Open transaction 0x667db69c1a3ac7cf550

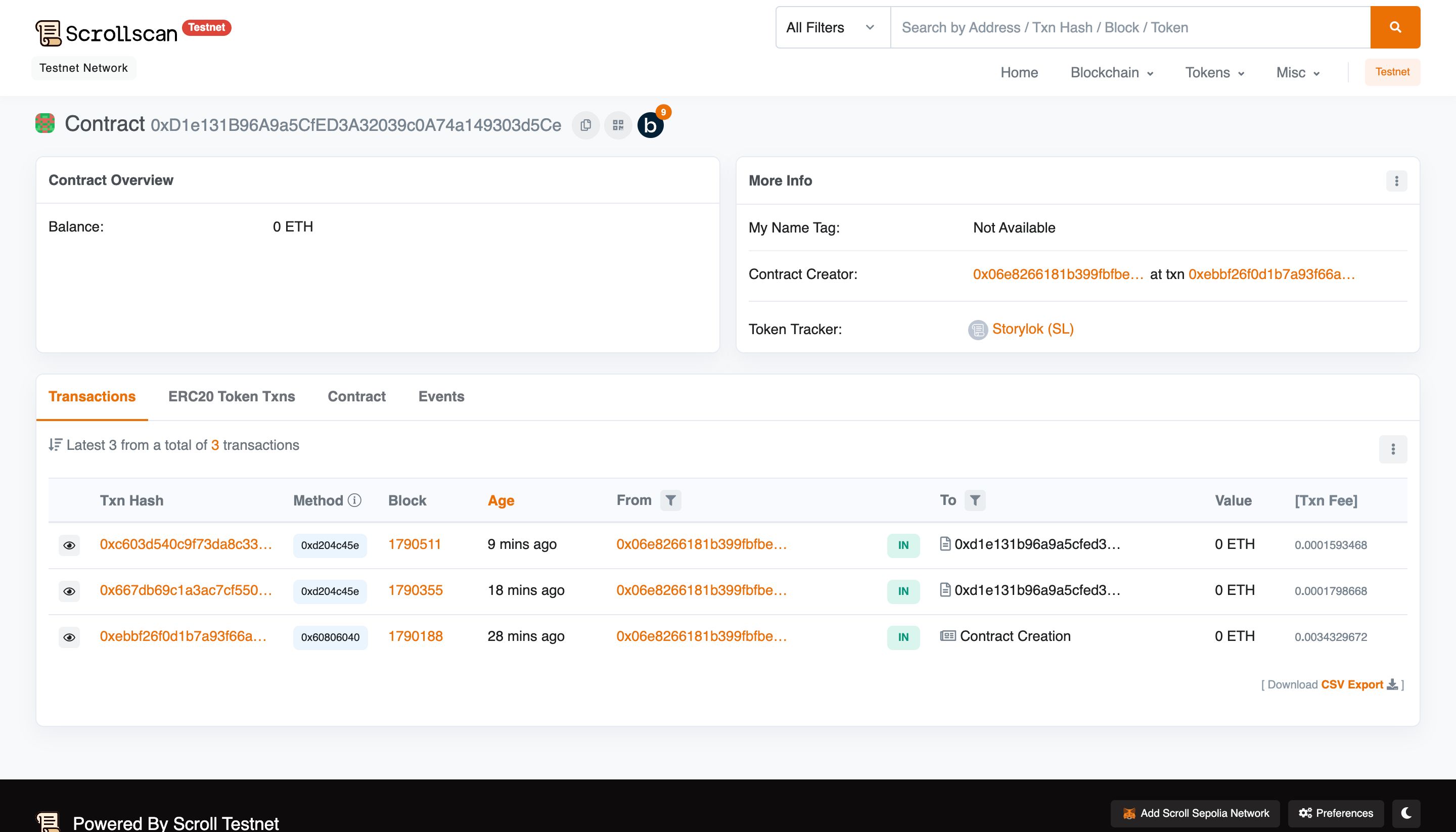tap(186, 590)
